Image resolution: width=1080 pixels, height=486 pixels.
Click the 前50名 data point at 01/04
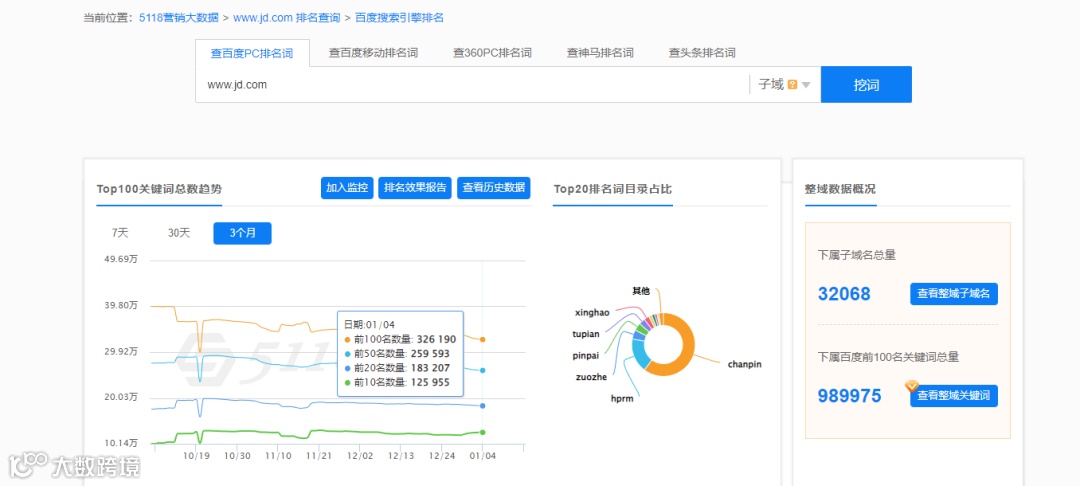point(483,370)
